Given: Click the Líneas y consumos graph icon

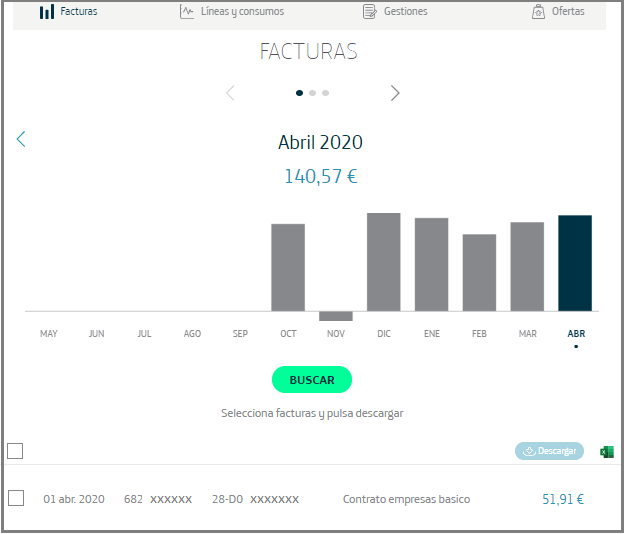Looking at the screenshot, I should [x=186, y=12].
